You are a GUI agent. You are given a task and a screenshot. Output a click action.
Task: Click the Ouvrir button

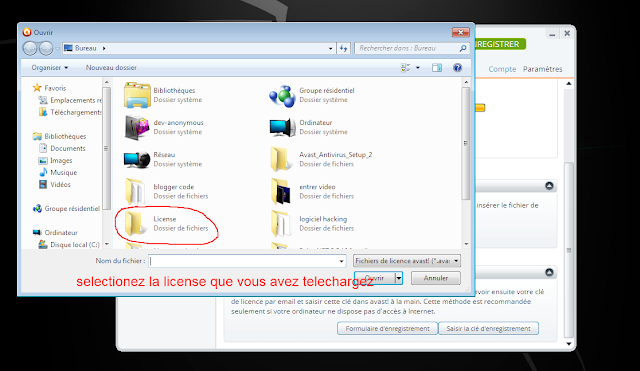[374, 278]
